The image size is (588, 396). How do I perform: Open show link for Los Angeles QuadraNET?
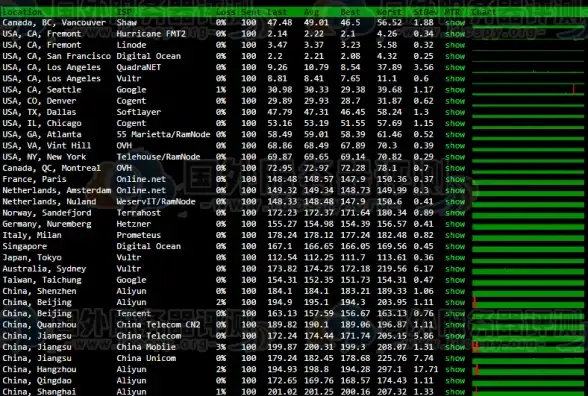pos(455,68)
